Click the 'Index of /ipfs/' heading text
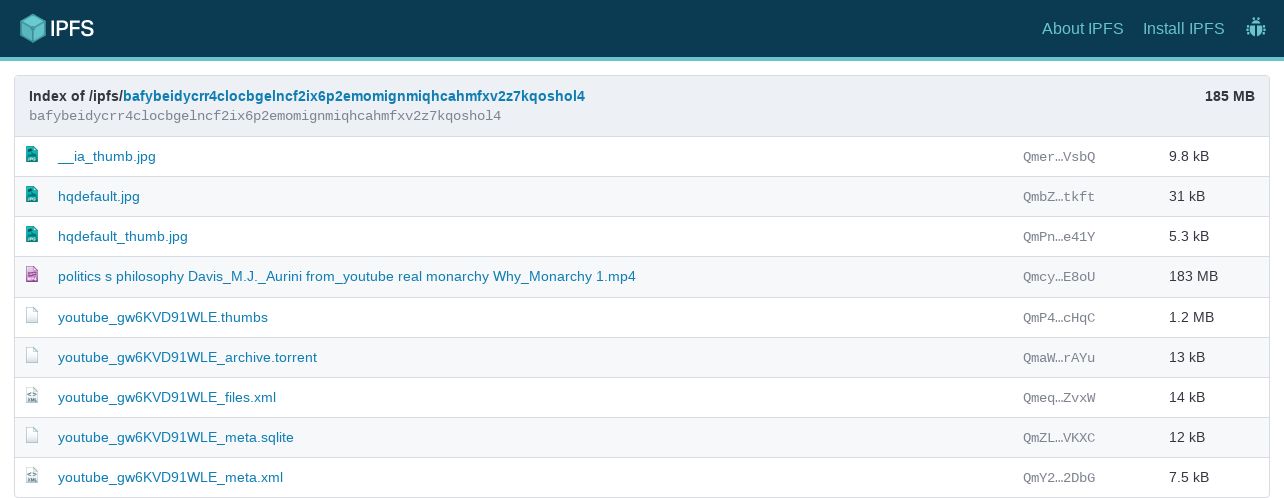Image resolution: width=1284 pixels, height=498 pixels. tap(76, 96)
